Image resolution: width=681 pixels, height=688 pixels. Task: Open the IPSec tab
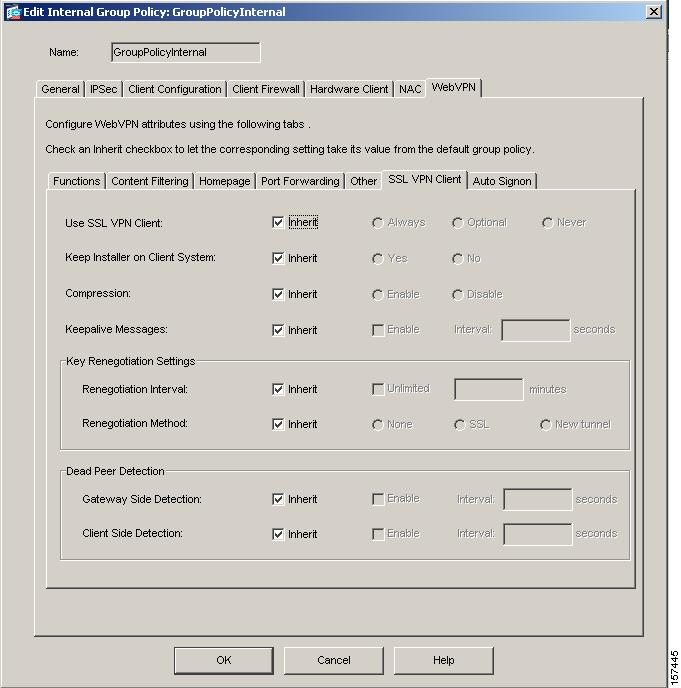104,89
